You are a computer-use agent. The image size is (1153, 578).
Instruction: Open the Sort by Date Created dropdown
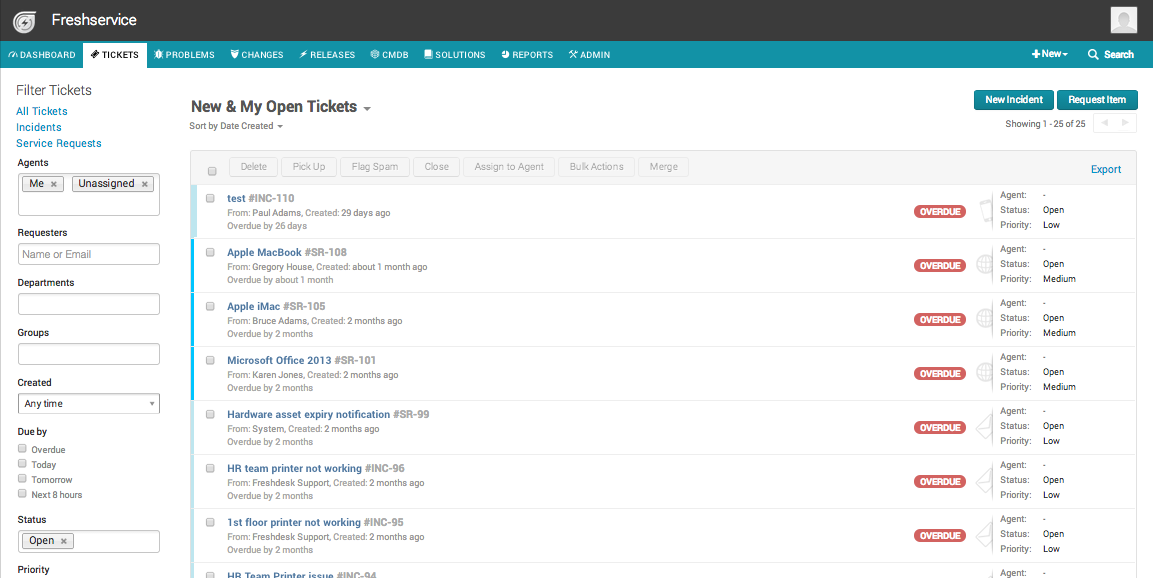(x=236, y=126)
